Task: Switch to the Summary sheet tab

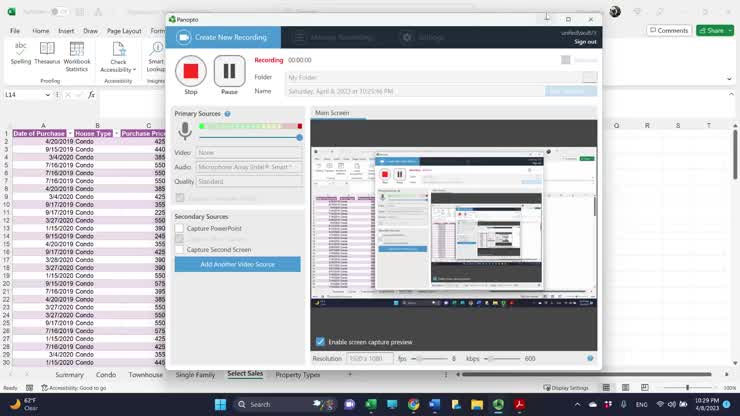Action: click(69, 375)
